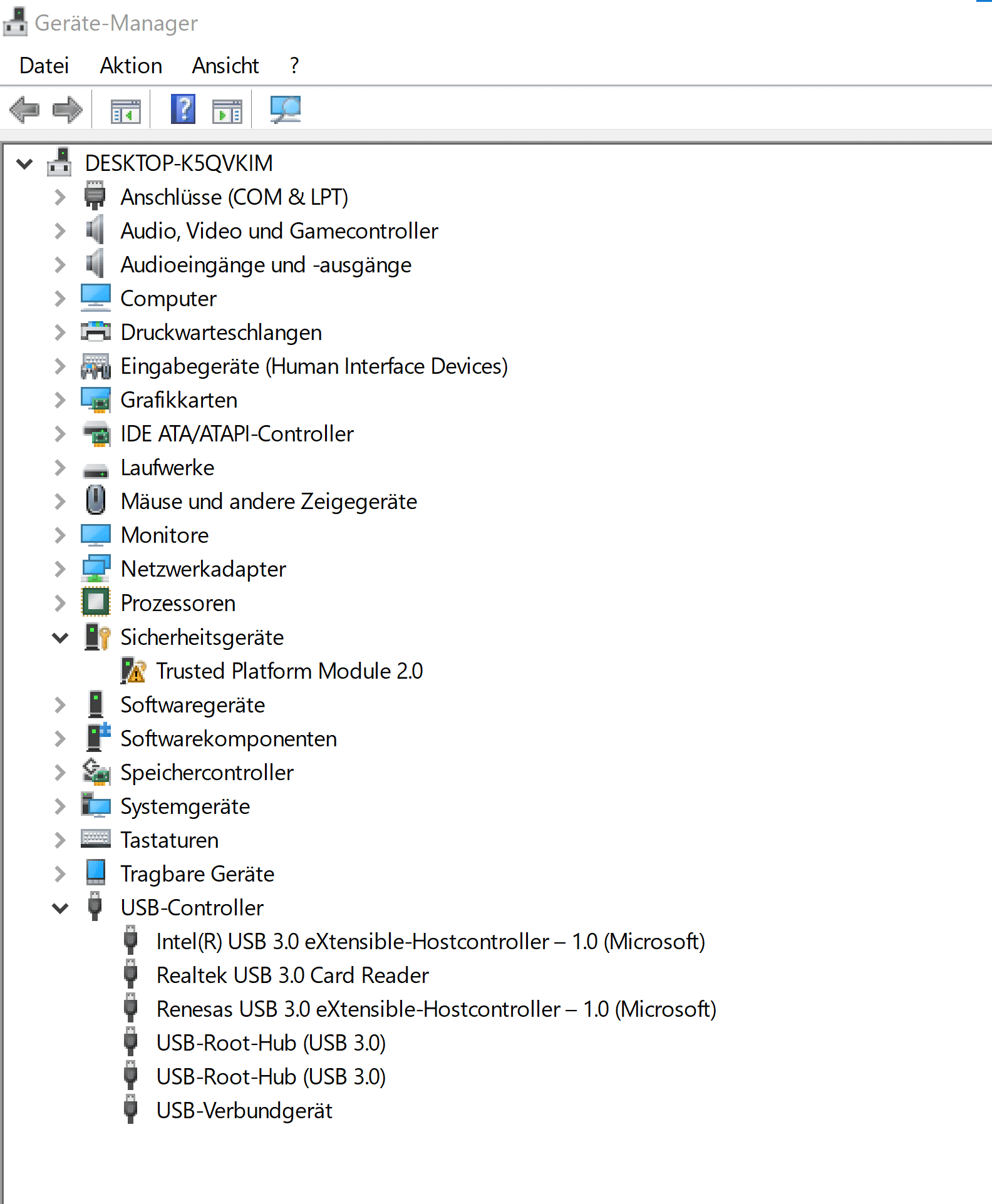
Task: Select the Tragbare Geräte label
Action: (x=197, y=874)
